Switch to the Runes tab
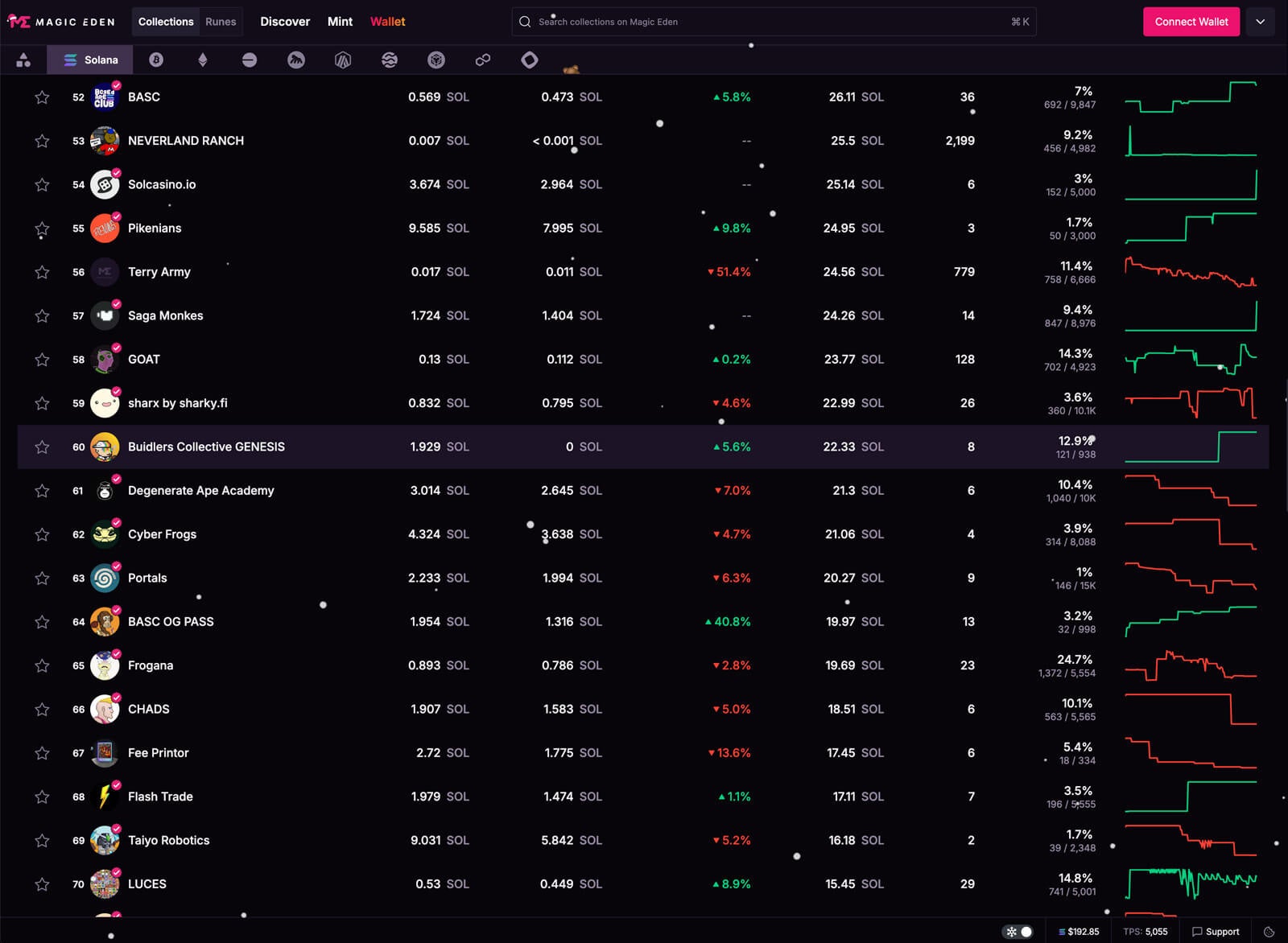 pyautogui.click(x=221, y=22)
